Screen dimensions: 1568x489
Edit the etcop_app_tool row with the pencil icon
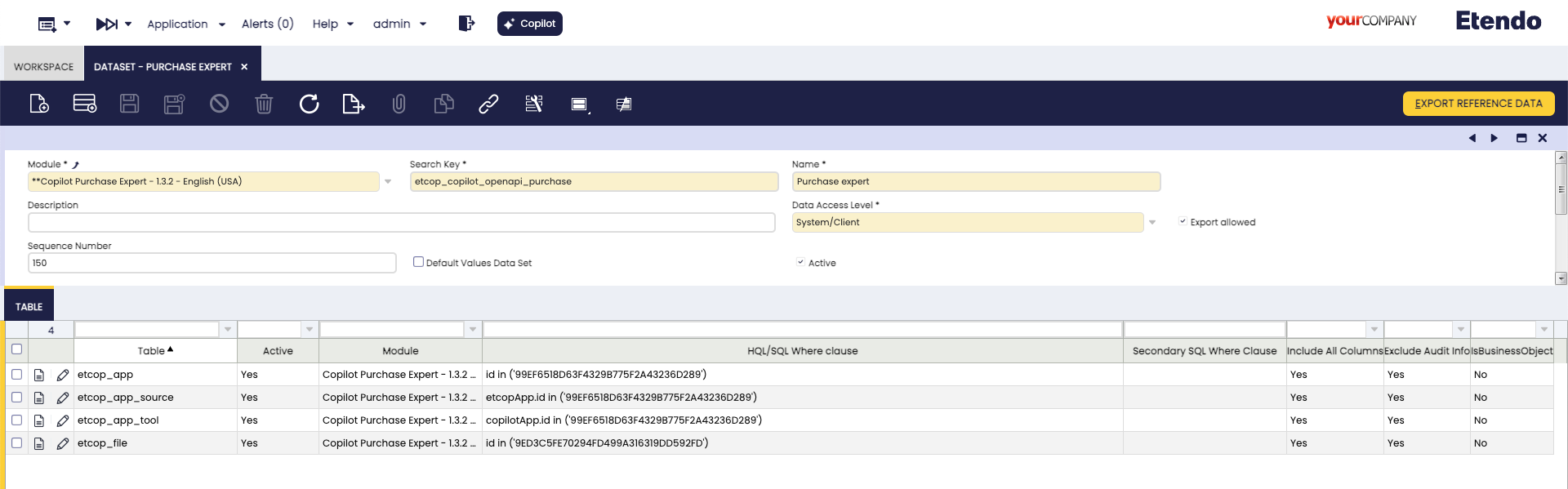63,420
